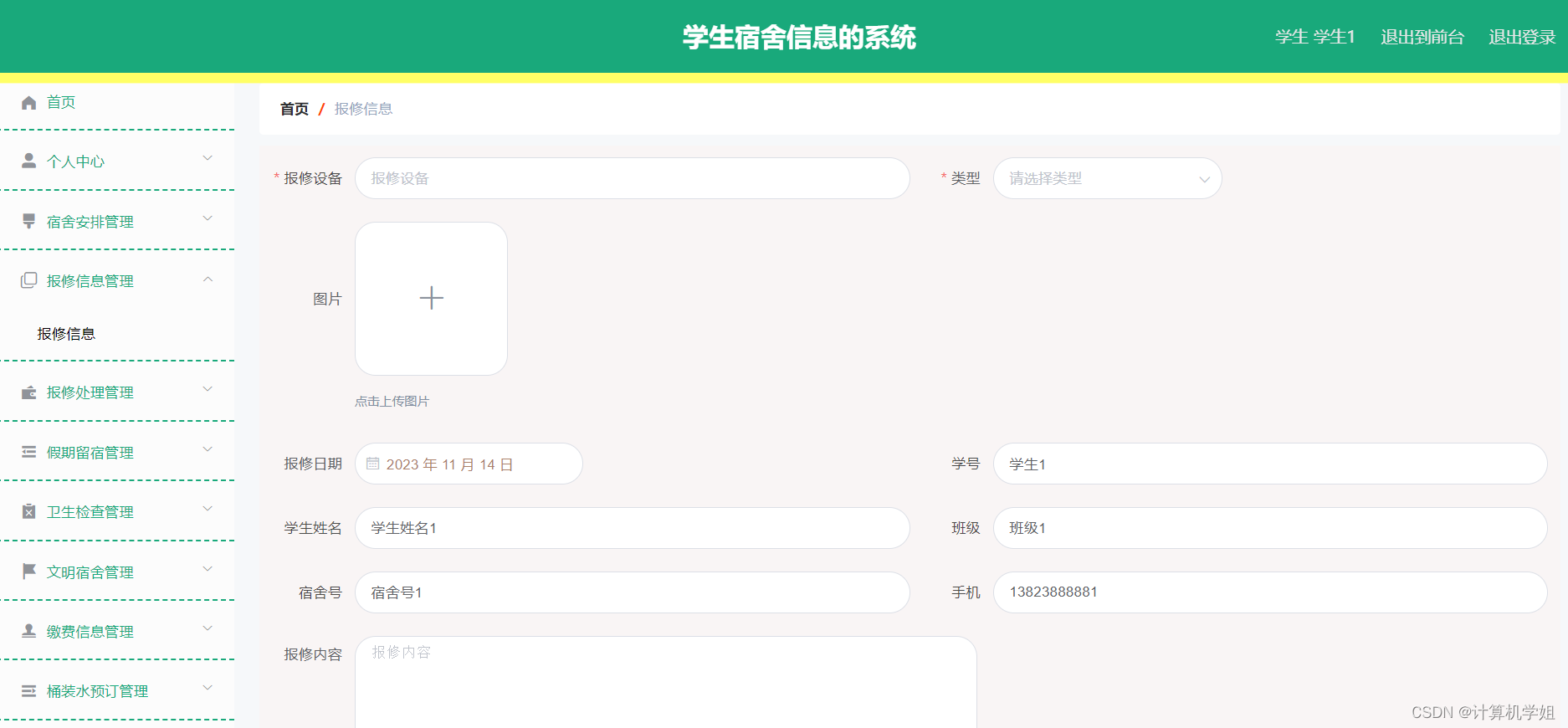Click the 图片 field label

pos(327,299)
